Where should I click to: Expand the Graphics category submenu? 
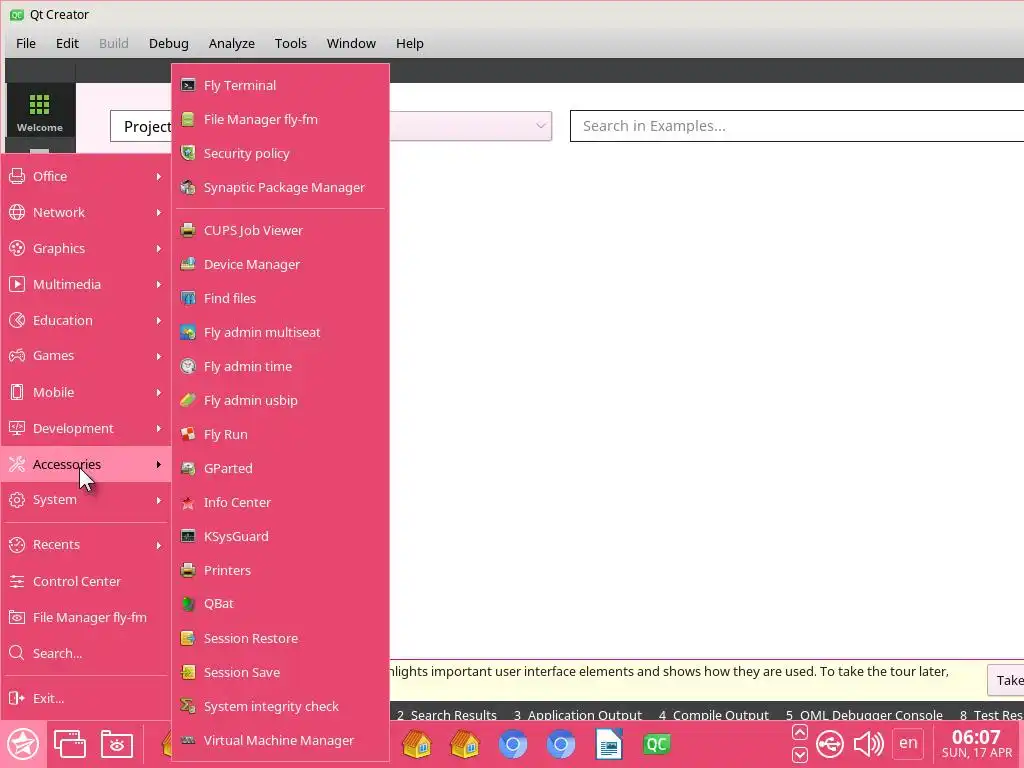coord(86,248)
